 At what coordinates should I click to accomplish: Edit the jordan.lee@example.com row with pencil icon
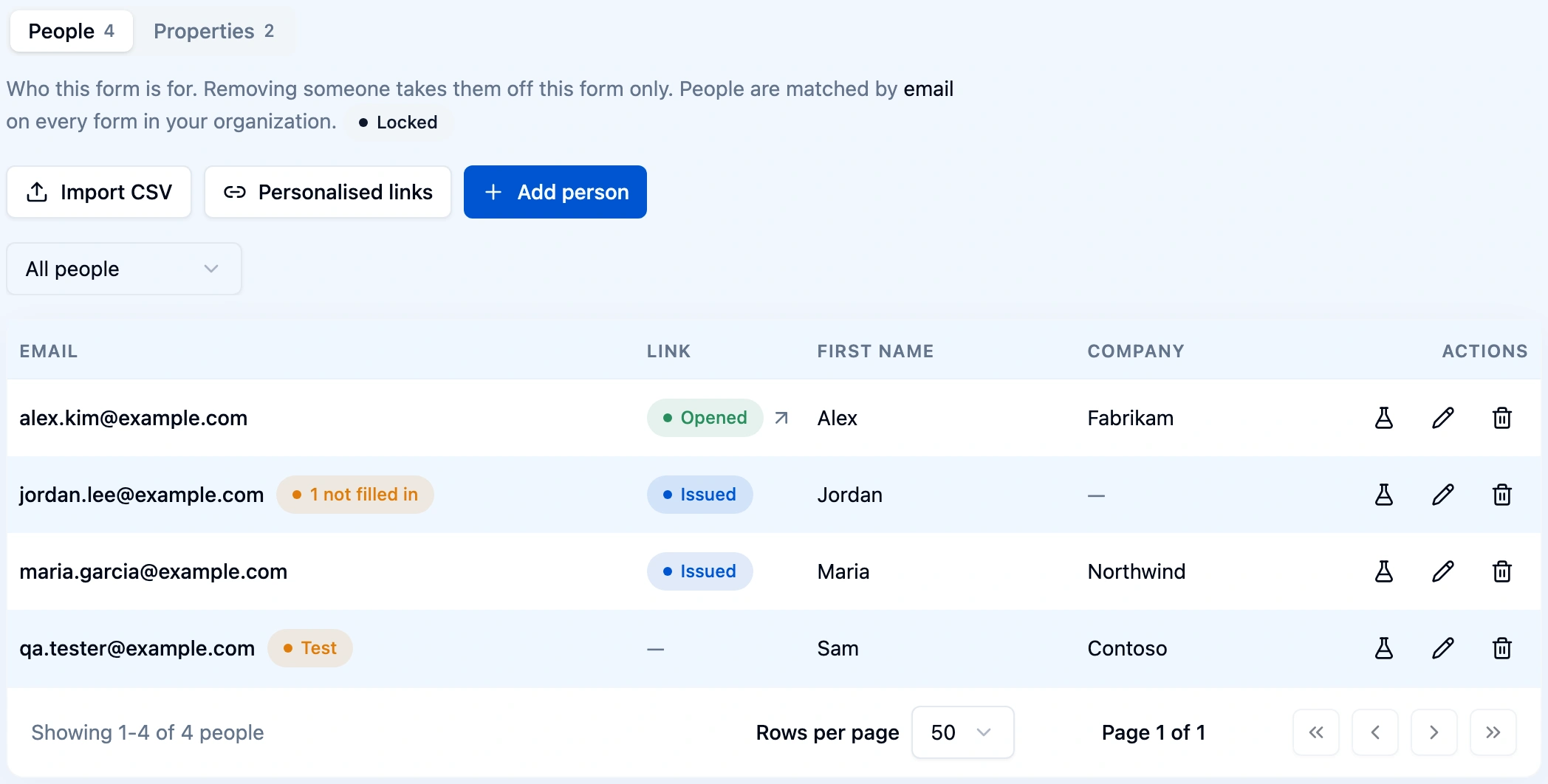tap(1443, 495)
